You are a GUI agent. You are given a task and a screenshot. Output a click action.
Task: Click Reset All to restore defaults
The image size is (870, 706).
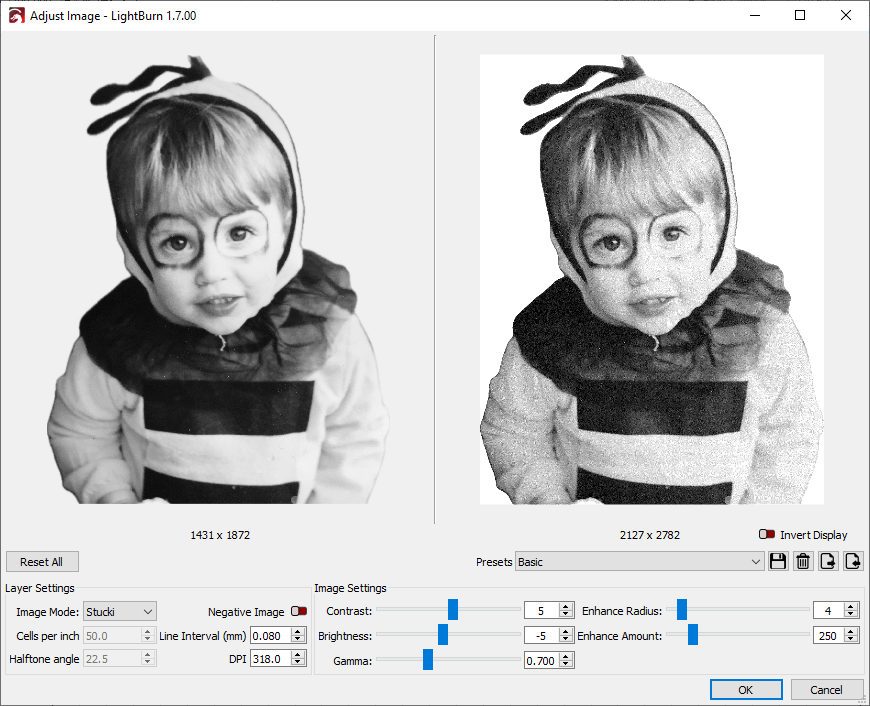(42, 561)
